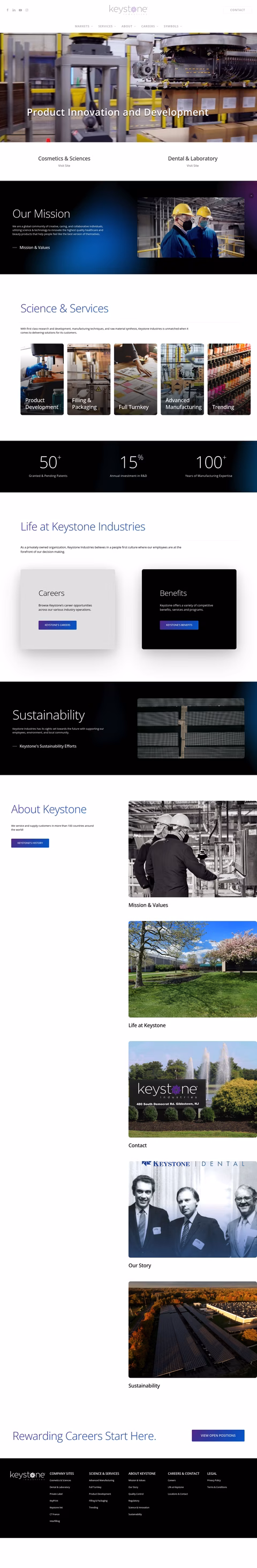
Task: Open the Sustainability section solar panel image
Action: pos(191,728)
